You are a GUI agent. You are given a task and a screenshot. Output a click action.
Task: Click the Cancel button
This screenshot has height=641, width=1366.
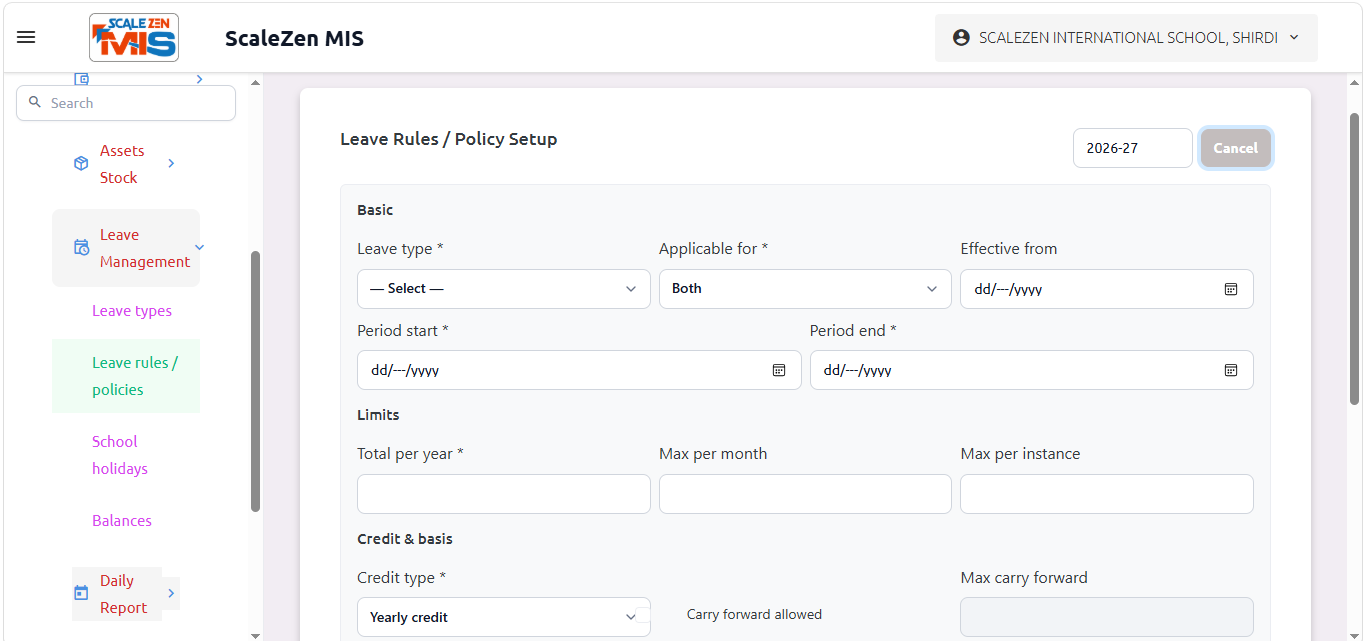(1236, 148)
